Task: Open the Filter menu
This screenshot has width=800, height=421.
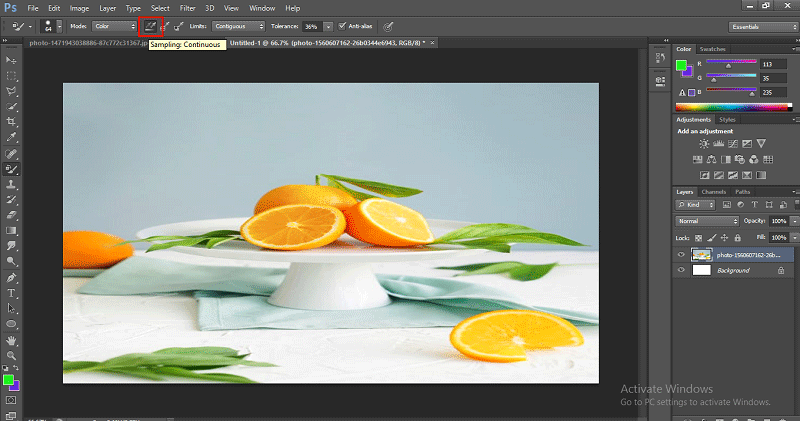Action: [187, 8]
